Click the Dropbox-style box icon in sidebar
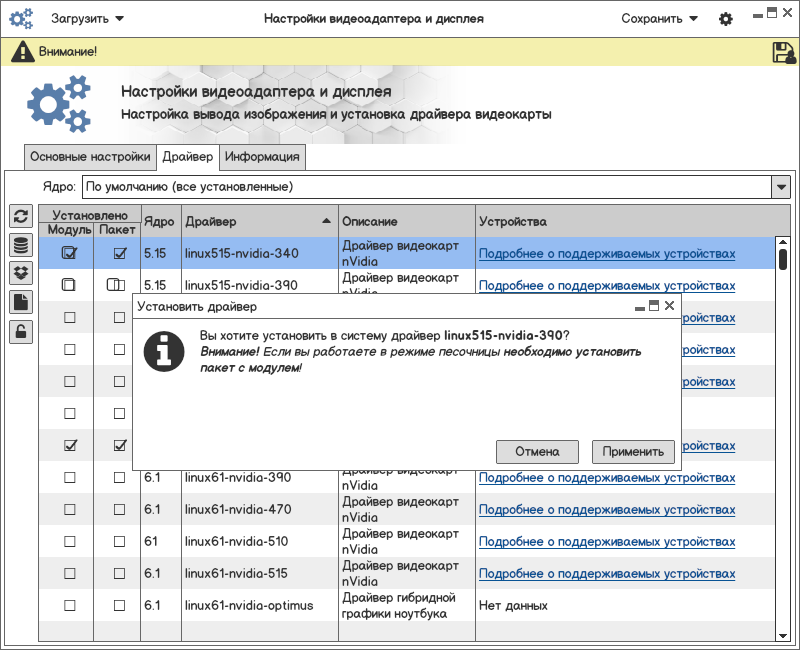 [20, 273]
